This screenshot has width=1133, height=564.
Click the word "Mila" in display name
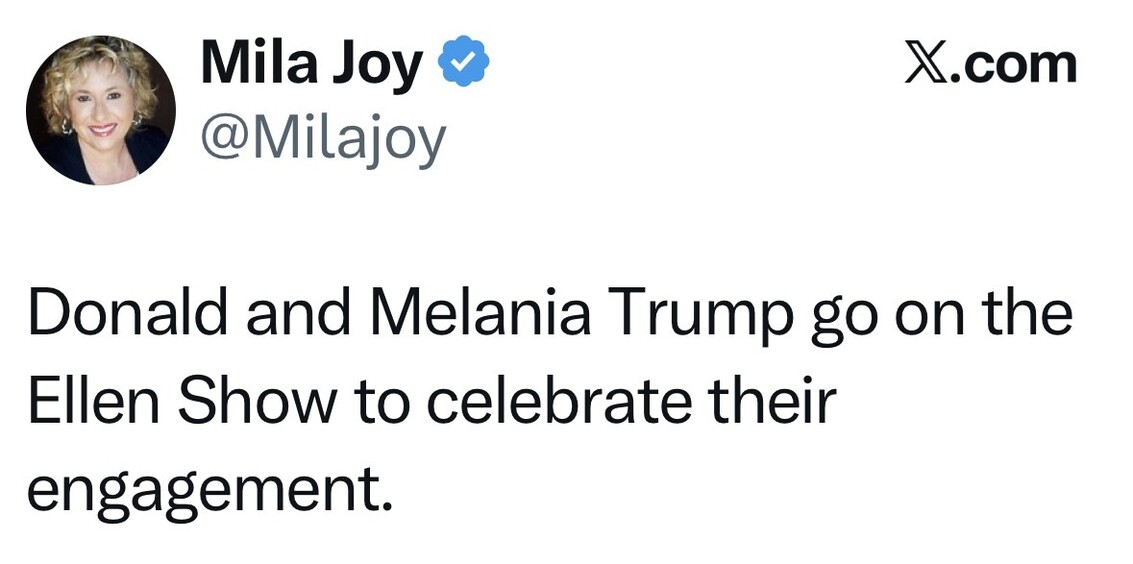point(259,64)
